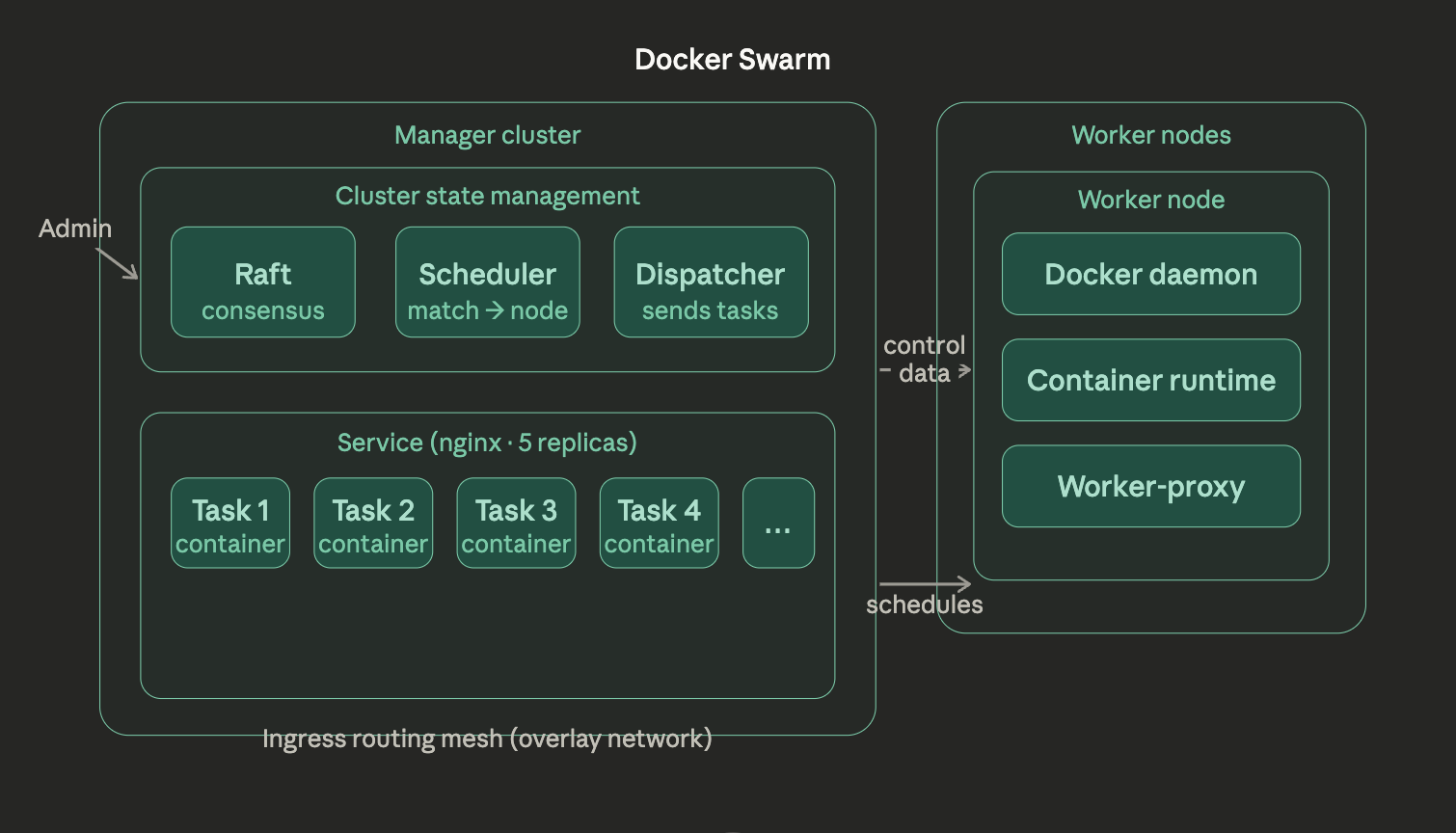The height and width of the screenshot is (833, 1456).
Task: Toggle the Task 2 container
Action: point(373,523)
